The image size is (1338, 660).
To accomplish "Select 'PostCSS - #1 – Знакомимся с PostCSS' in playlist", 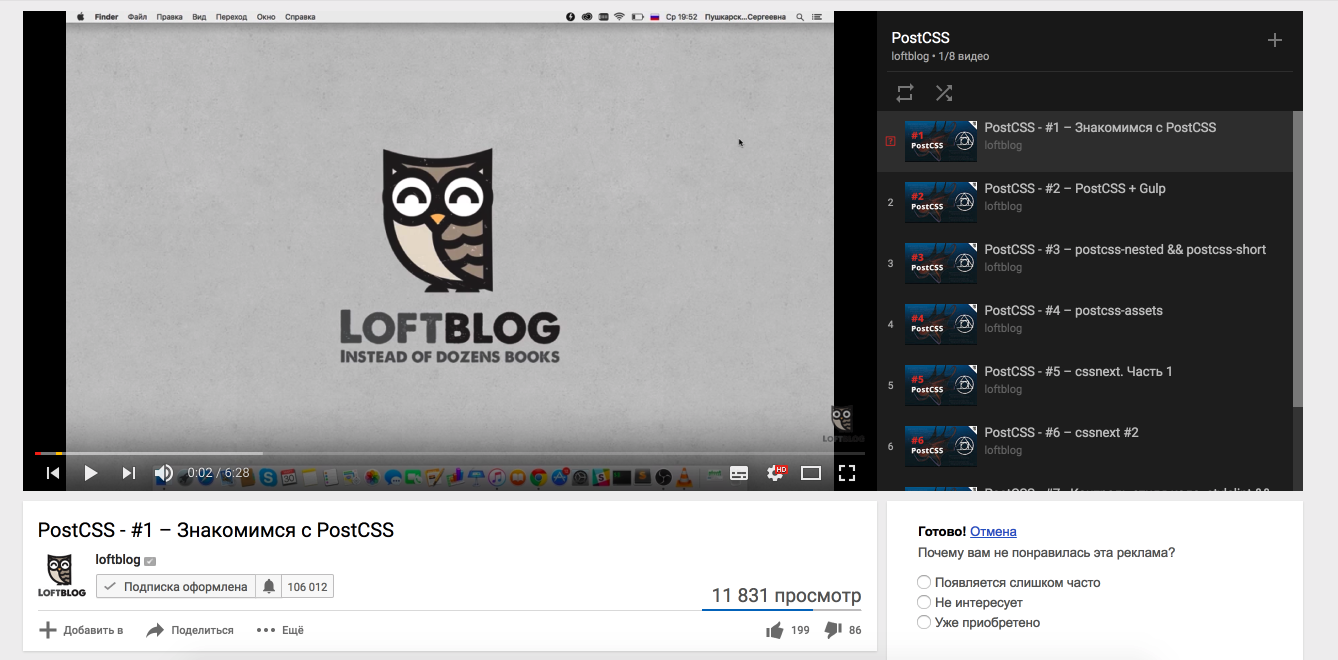I will point(1100,127).
